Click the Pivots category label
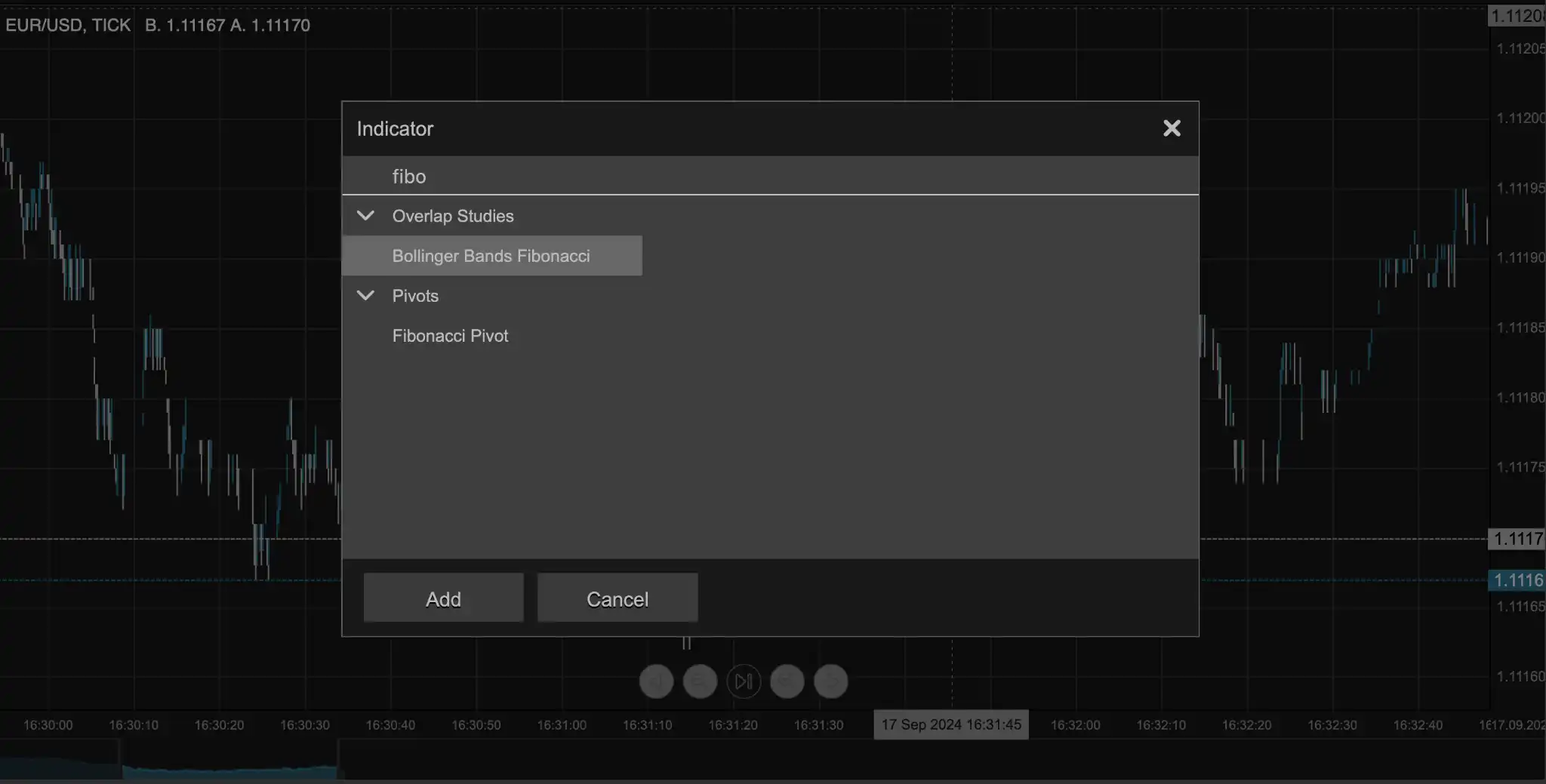1546x784 pixels. pyautogui.click(x=415, y=296)
